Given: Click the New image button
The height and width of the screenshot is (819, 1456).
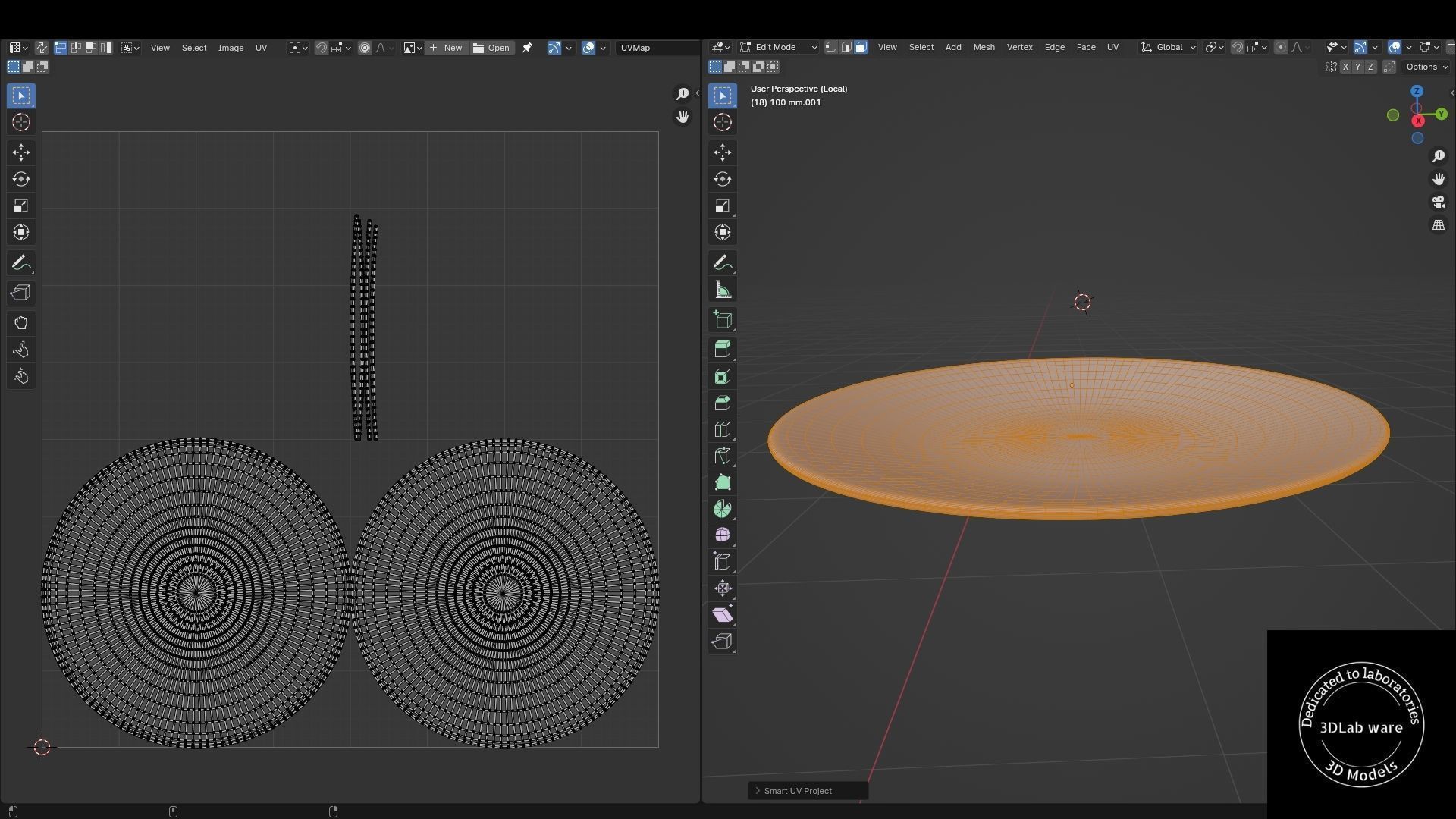Looking at the screenshot, I should tap(446, 48).
